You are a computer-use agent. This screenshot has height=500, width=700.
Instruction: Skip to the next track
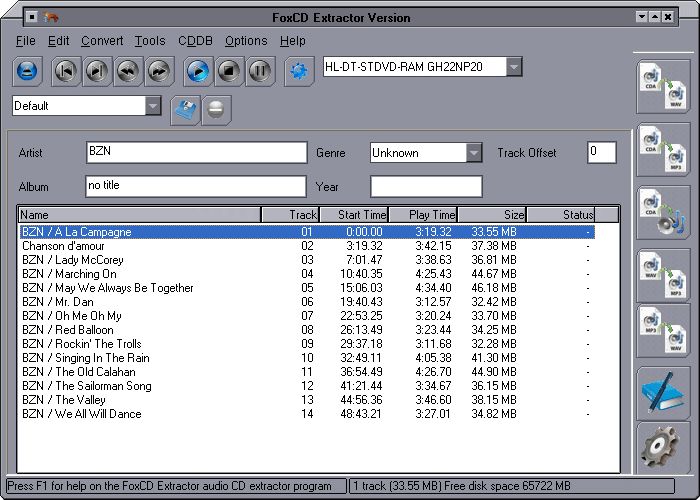pos(97,71)
